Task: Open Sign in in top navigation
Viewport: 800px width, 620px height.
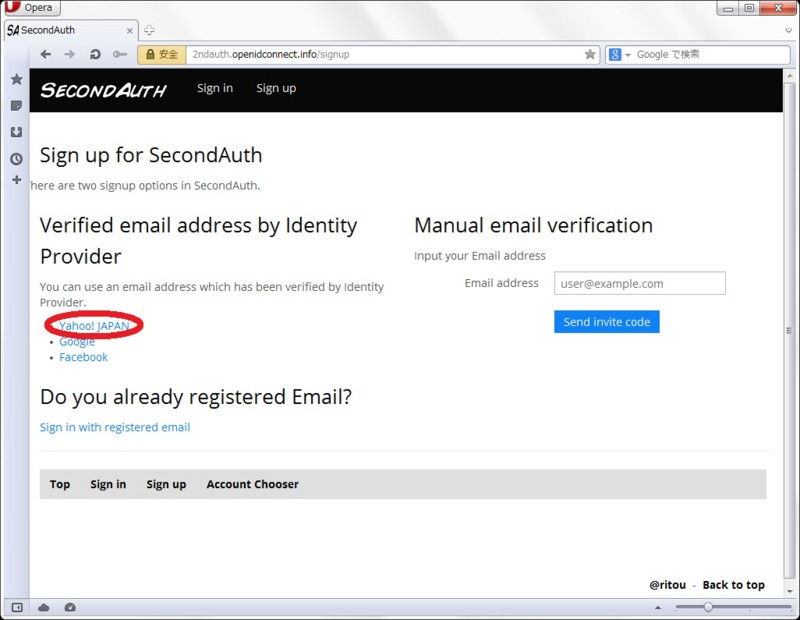Action: click(x=215, y=88)
